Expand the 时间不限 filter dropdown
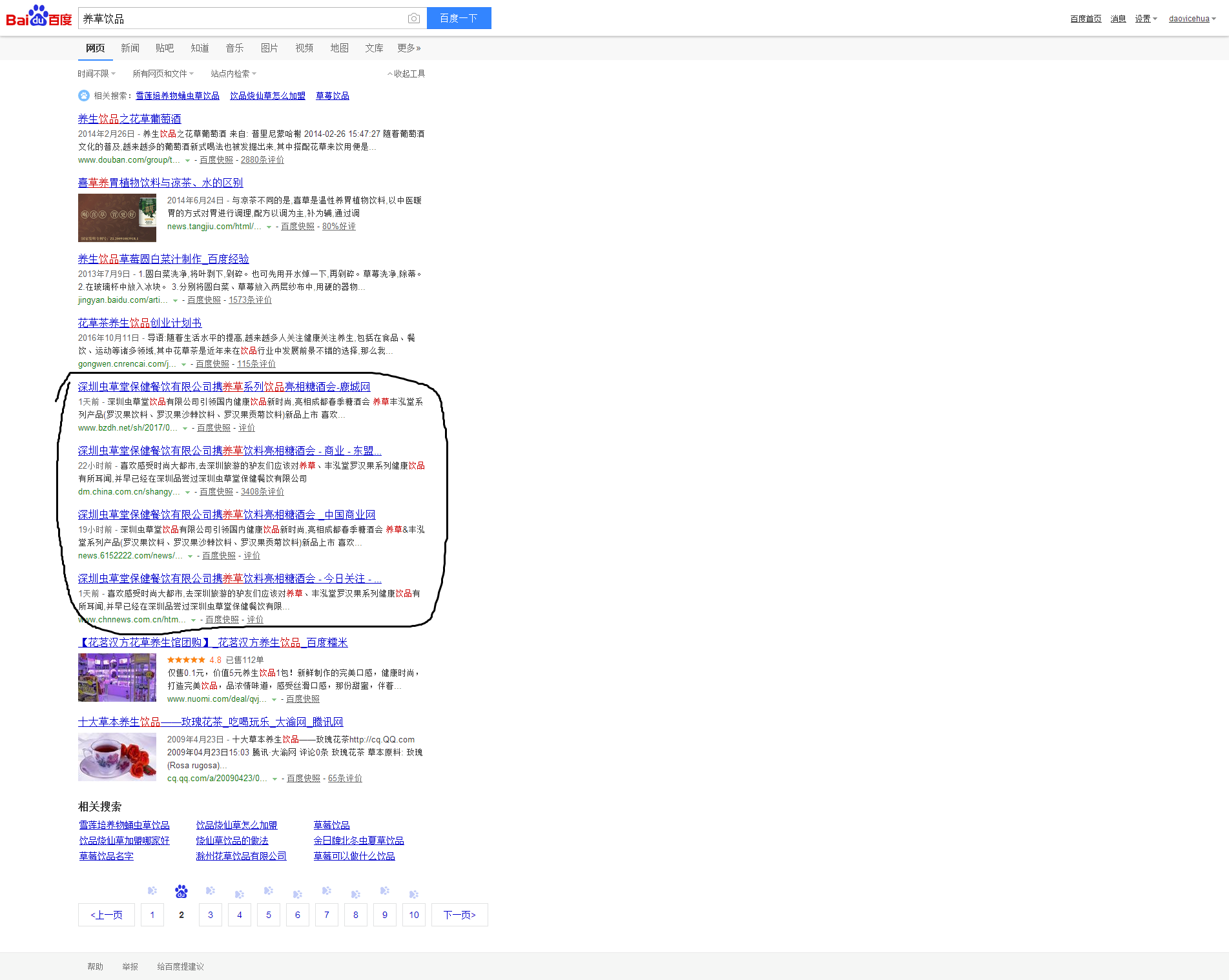 (97, 74)
